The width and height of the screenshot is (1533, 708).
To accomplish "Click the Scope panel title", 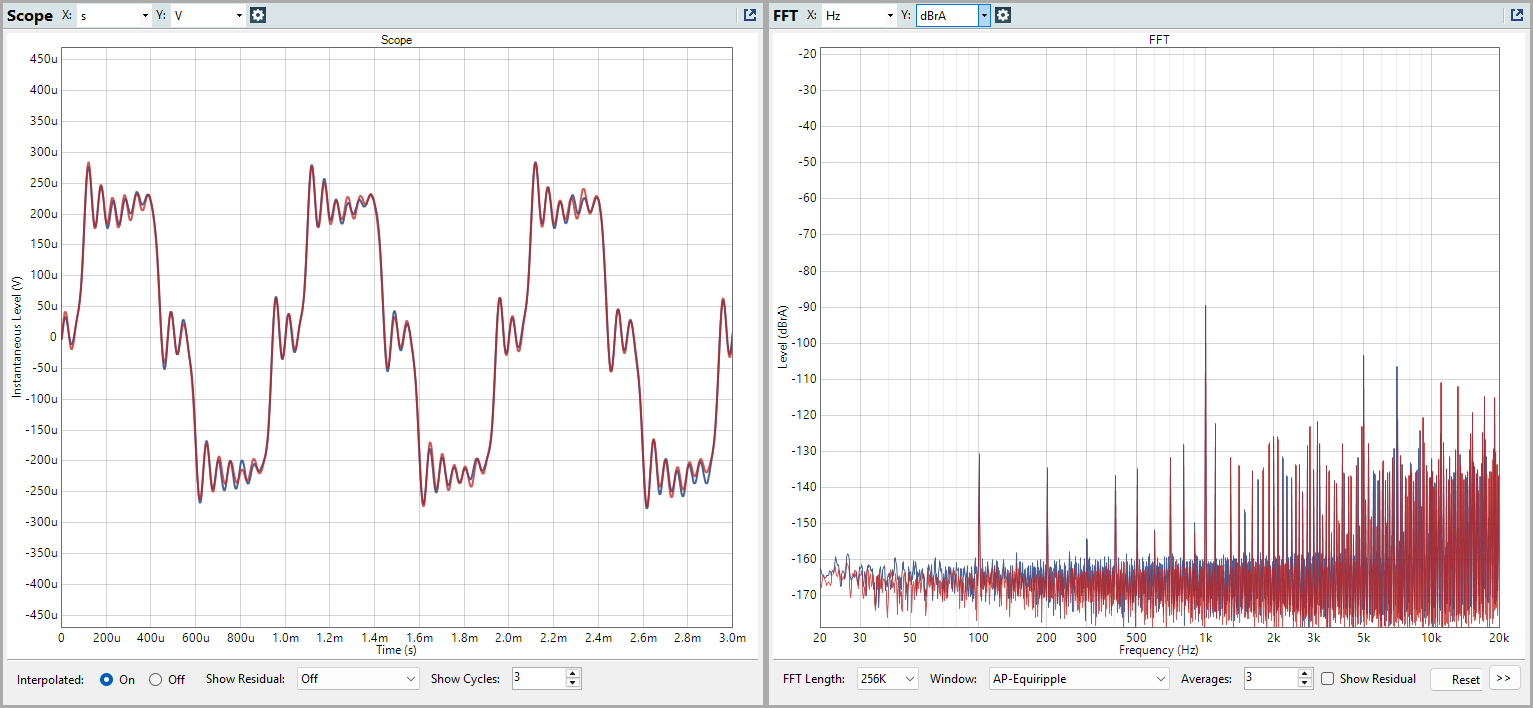I will pos(30,15).
